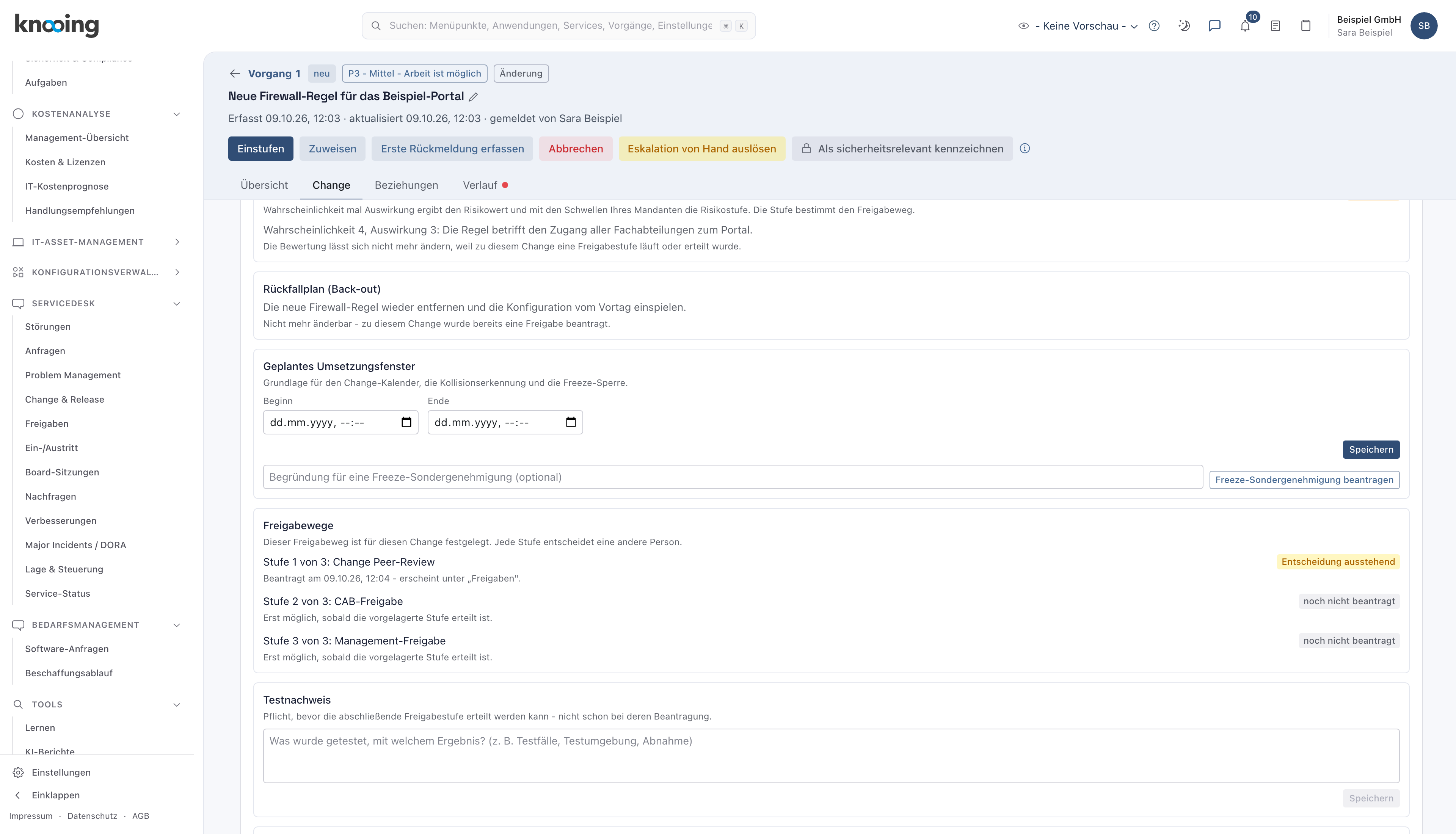1456x834 pixels.
Task: Open the clipboard icon in header
Action: 1305,26
